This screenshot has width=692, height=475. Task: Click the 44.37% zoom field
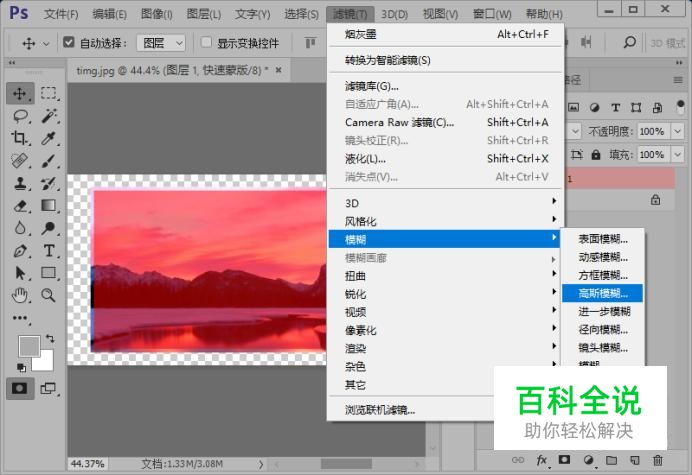pyautogui.click(x=87, y=464)
